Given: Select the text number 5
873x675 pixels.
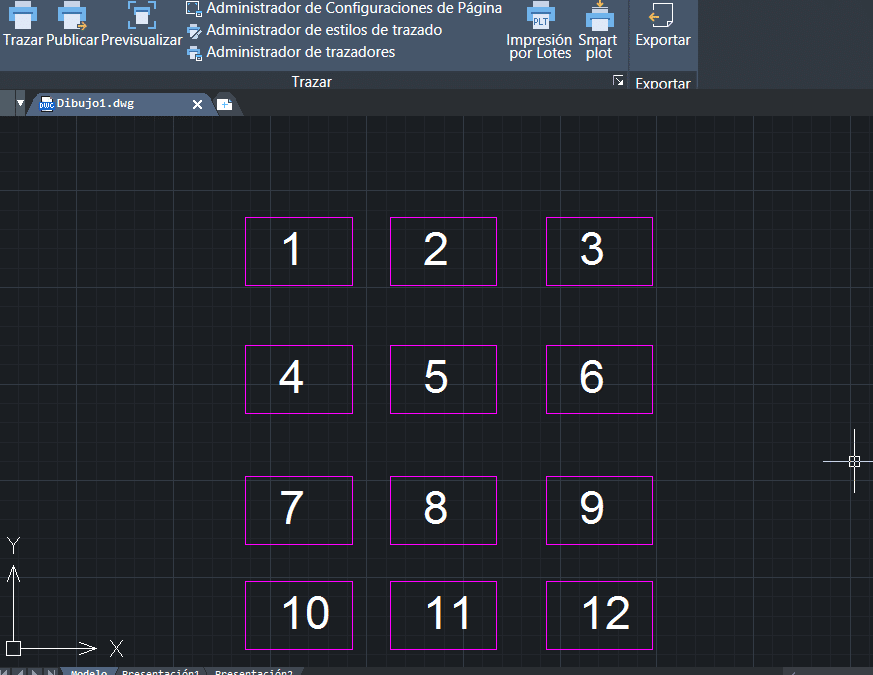Looking at the screenshot, I should (x=435, y=377).
